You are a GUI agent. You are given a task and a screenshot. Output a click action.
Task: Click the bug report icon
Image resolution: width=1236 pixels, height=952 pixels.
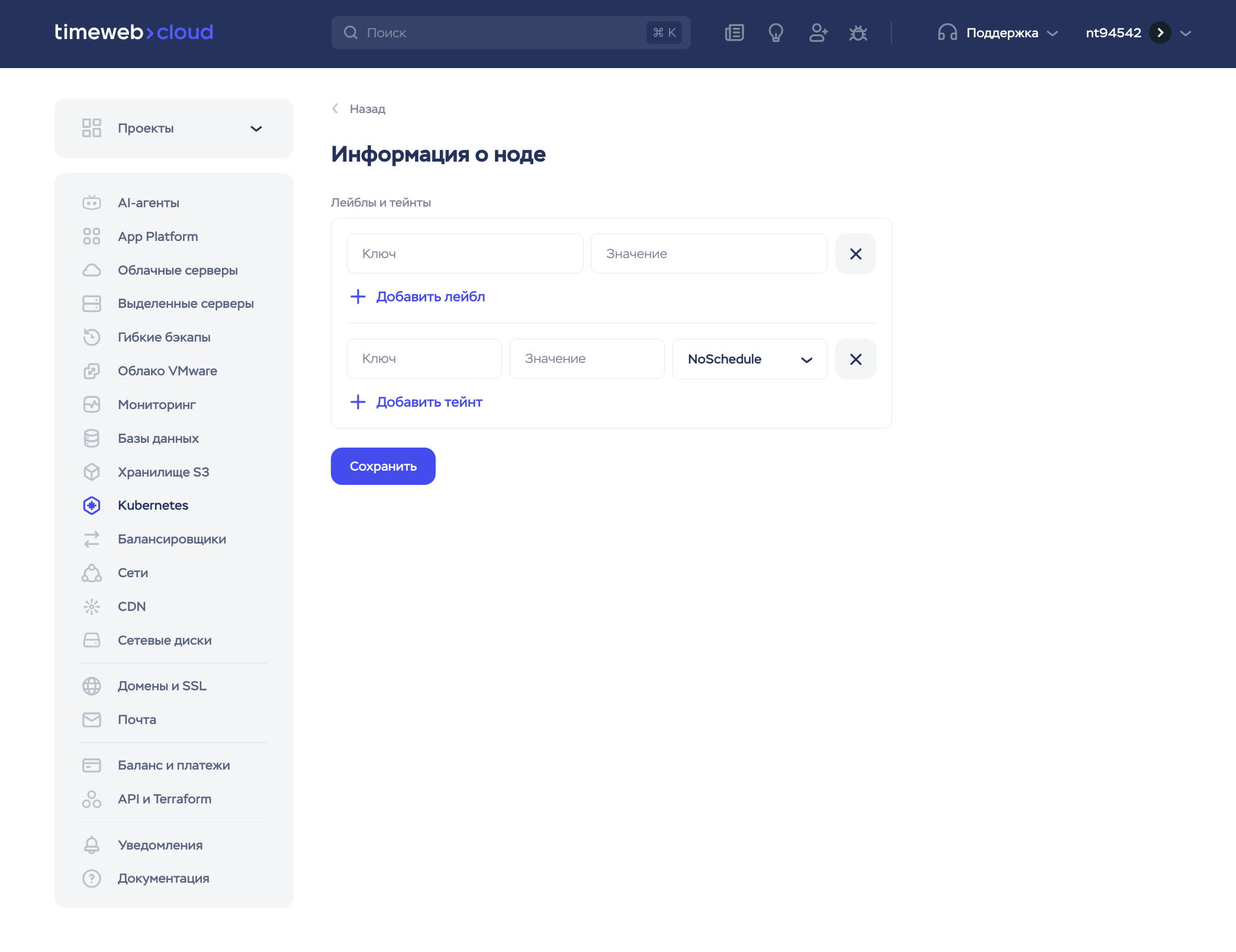(858, 33)
